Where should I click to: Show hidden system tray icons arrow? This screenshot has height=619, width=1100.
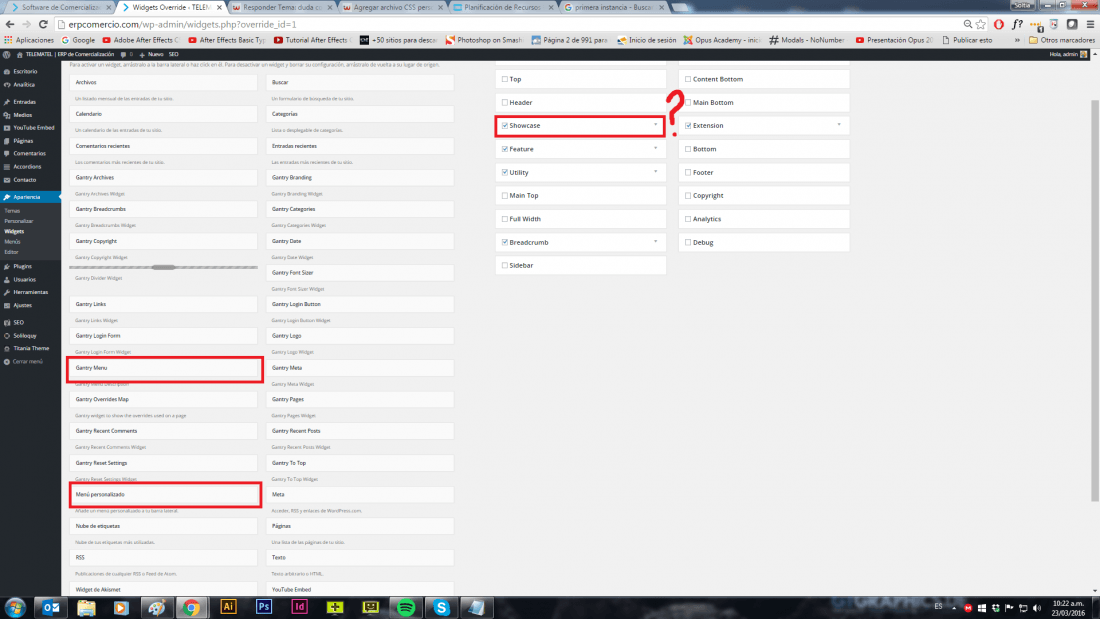[x=953, y=608]
